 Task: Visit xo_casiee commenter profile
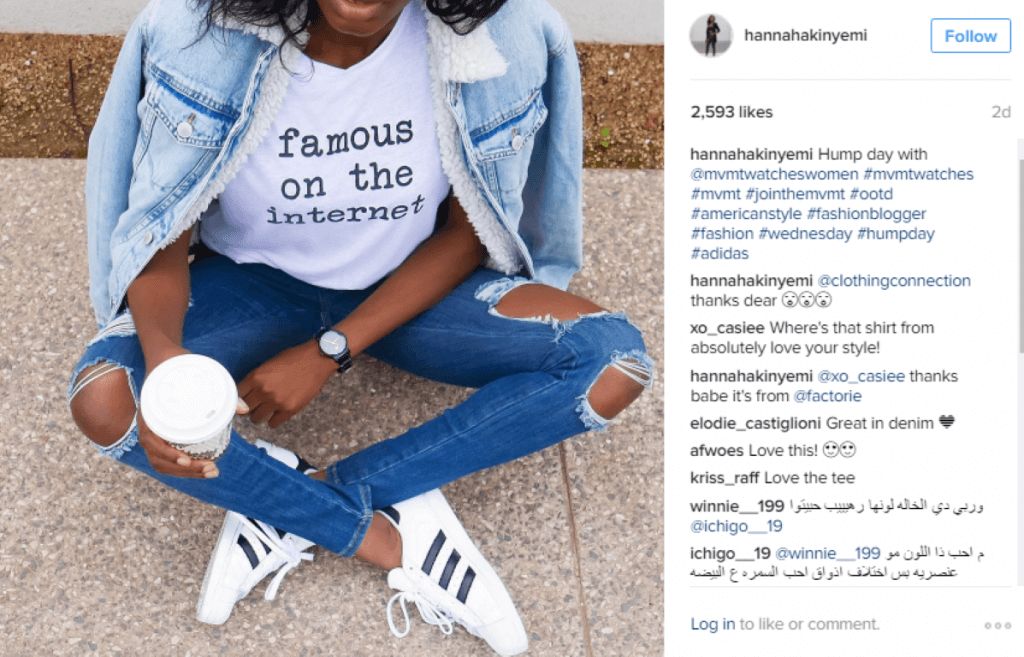(x=728, y=328)
